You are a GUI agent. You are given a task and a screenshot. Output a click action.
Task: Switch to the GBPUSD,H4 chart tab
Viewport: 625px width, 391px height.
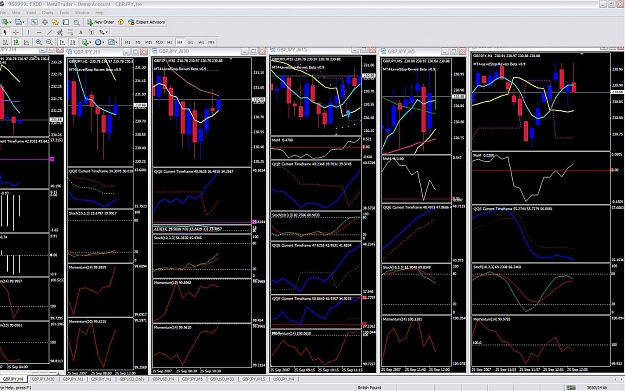click(x=163, y=379)
